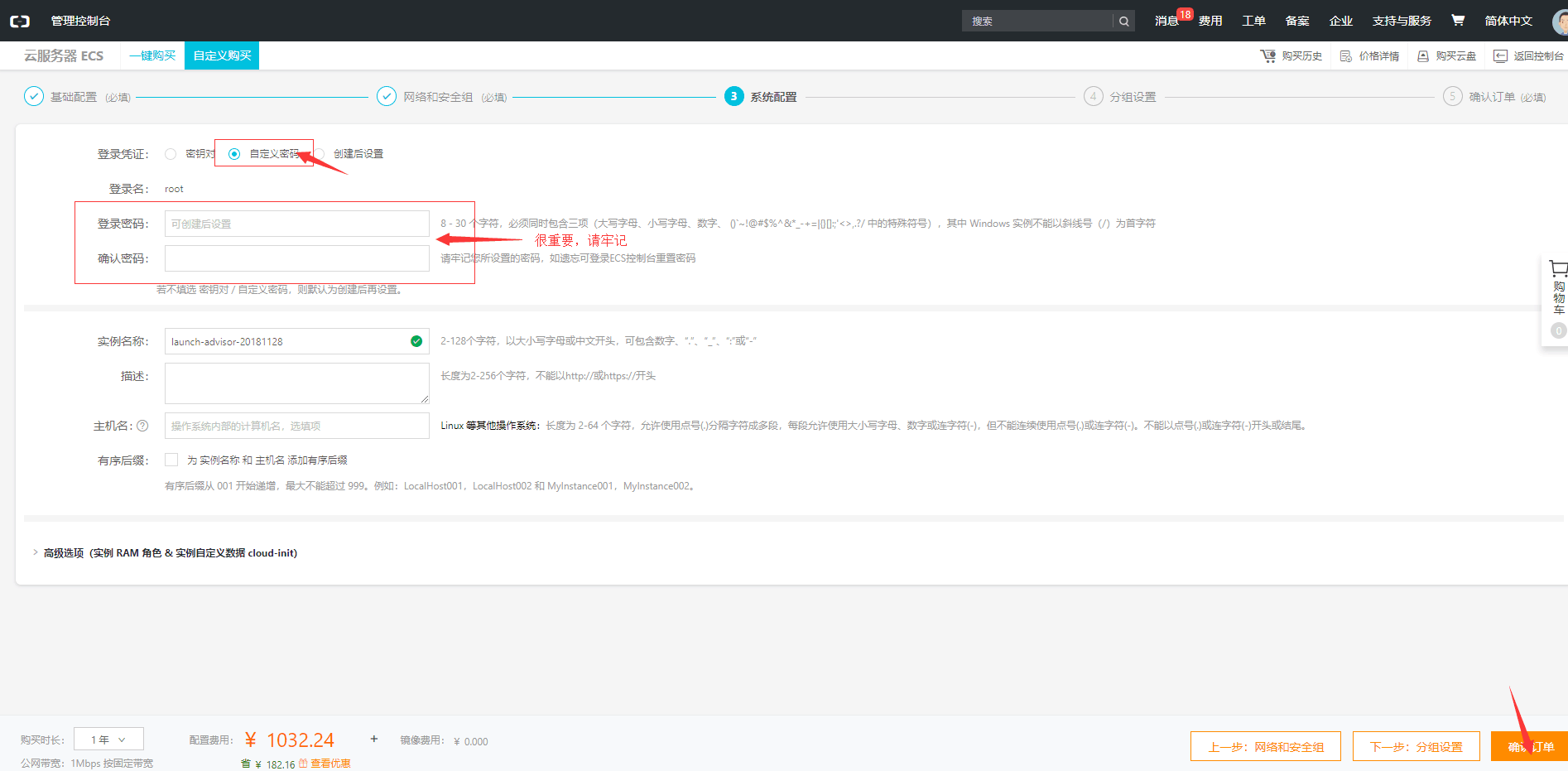Open price details (价格详情)
The height and width of the screenshot is (771, 1568).
1369,55
